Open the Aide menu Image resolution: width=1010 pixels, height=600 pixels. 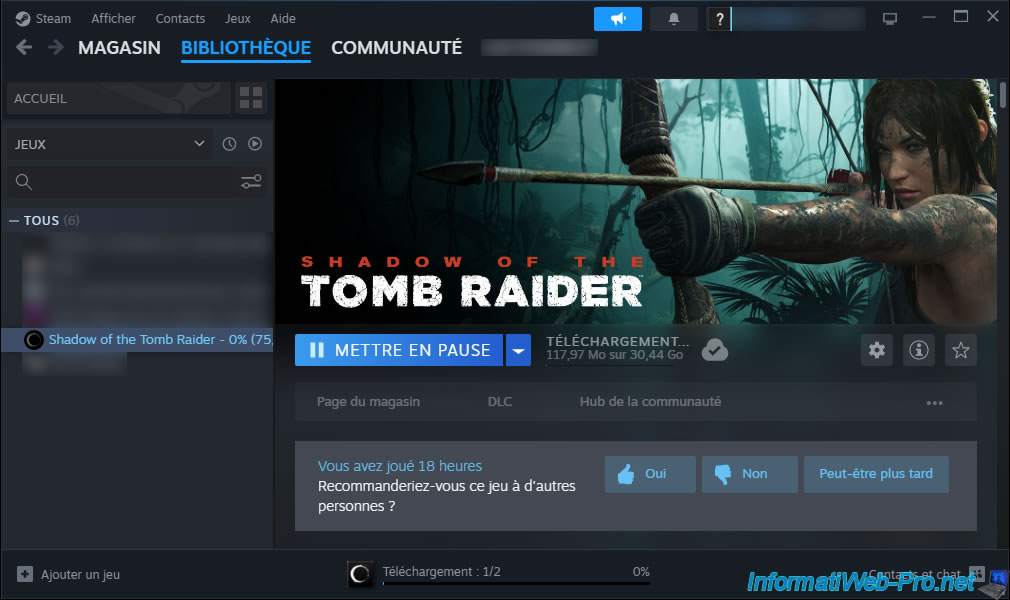pos(283,19)
